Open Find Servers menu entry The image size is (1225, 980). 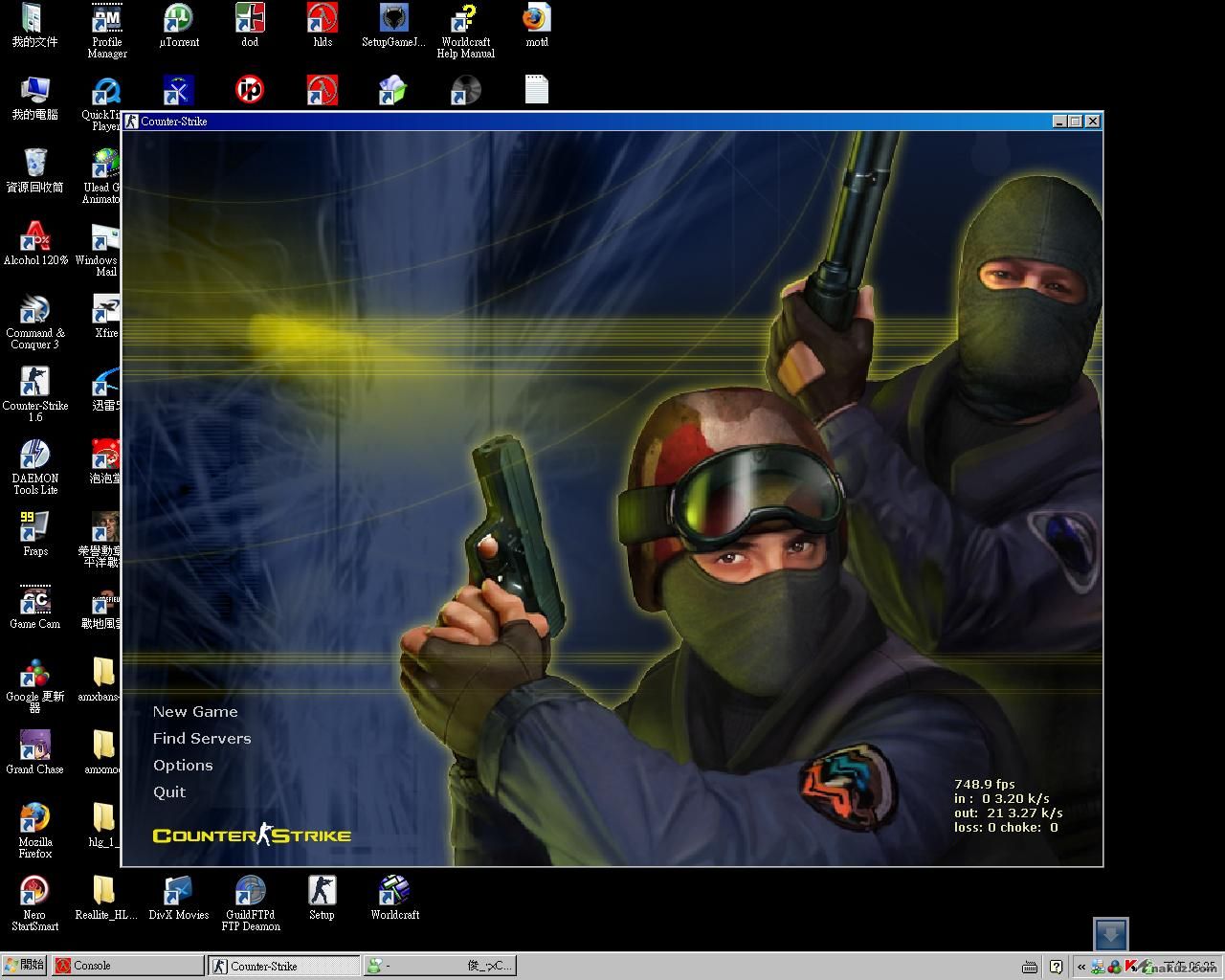[202, 739]
